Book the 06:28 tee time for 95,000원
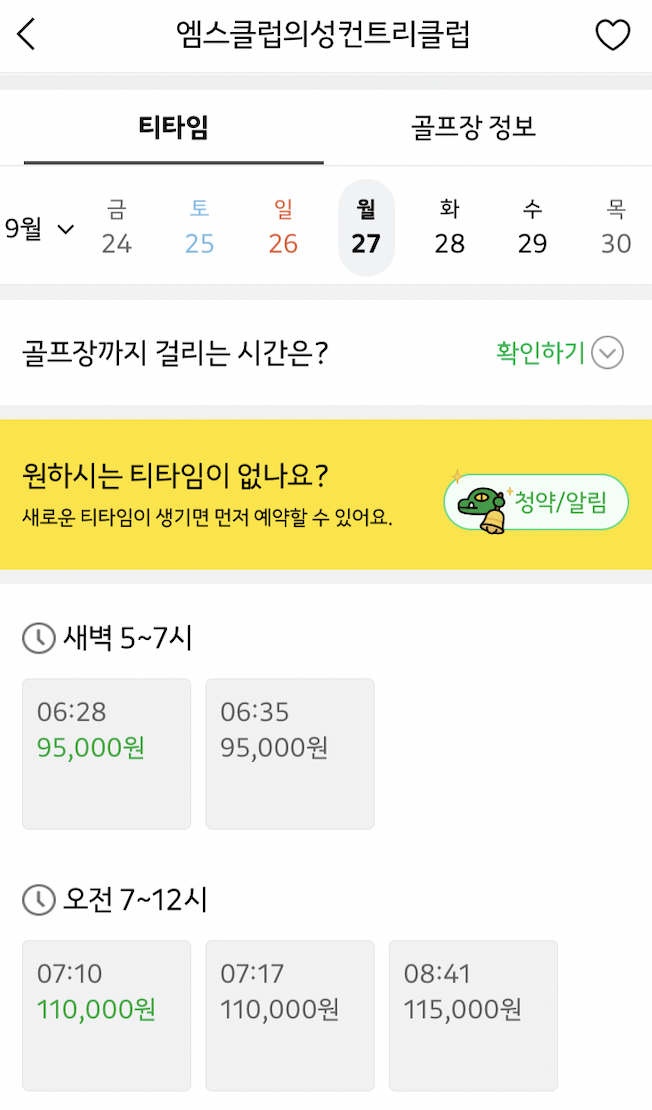652x1110 pixels. coord(106,753)
